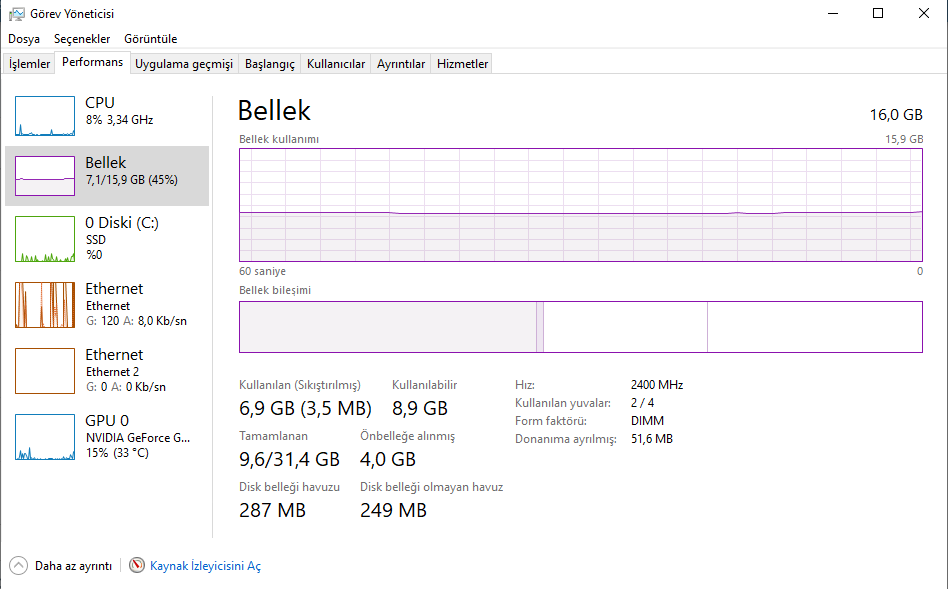Open the Seçenekler menu

(x=82, y=39)
